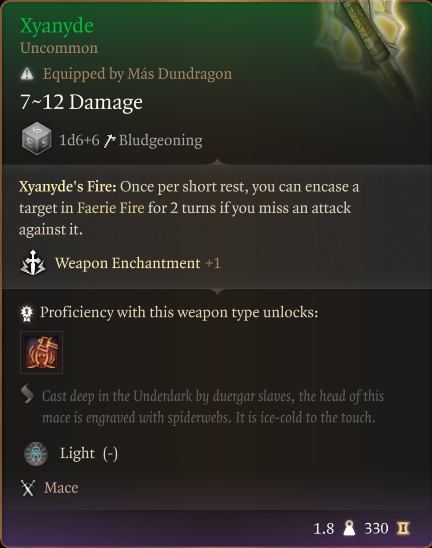
Task: Click the warning triangle beside Equipped by
Action: (x=27, y=74)
